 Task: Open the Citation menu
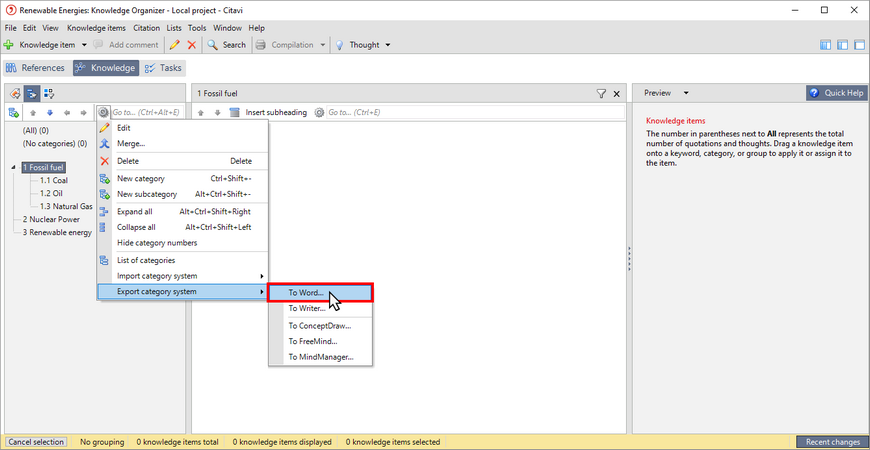(x=146, y=28)
